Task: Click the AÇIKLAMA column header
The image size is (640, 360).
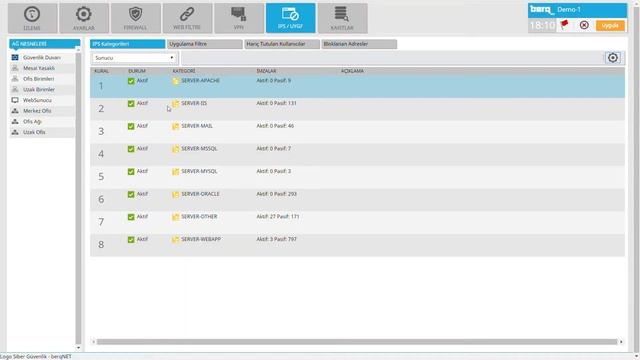Action: 352,71
